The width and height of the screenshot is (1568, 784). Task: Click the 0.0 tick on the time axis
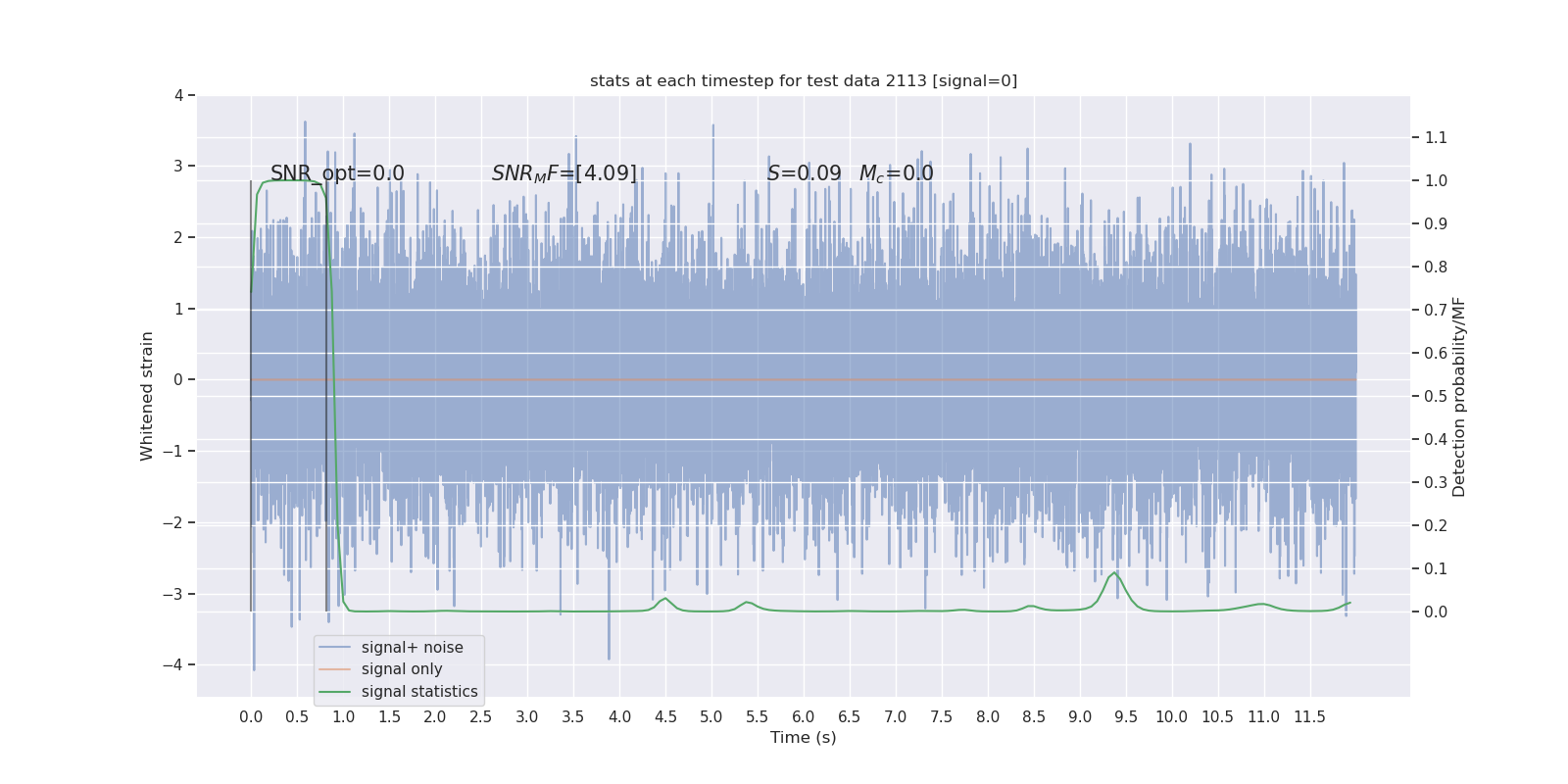(251, 717)
